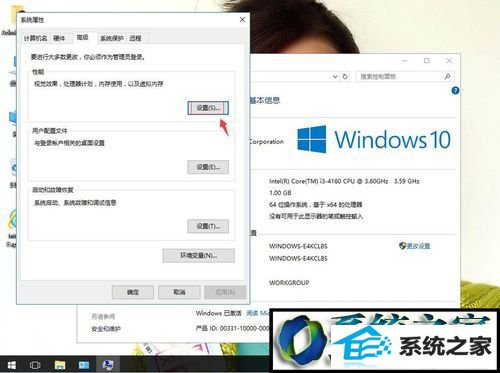
Task: Open user profiles 设置(E) button
Action: 208,167
